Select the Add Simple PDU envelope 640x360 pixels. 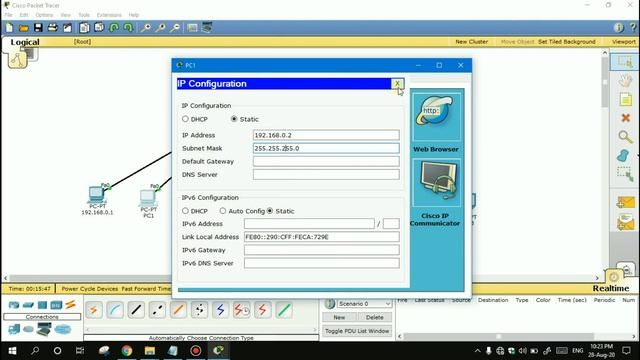(625, 202)
